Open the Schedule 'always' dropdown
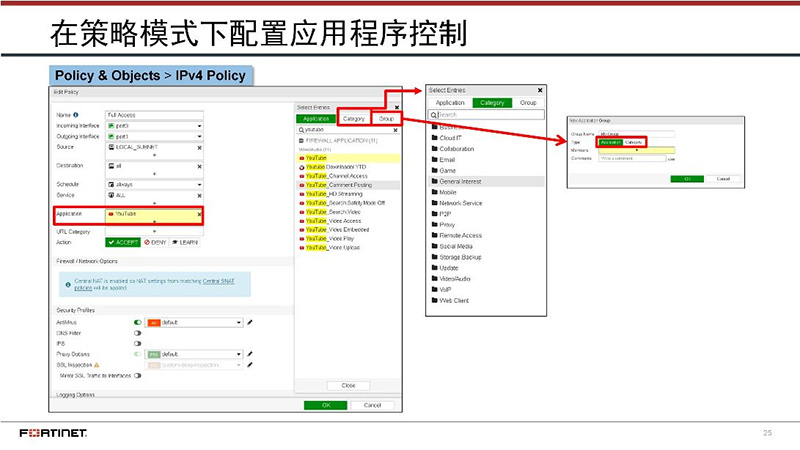Screen dimensions: 800x450 (x=154, y=184)
